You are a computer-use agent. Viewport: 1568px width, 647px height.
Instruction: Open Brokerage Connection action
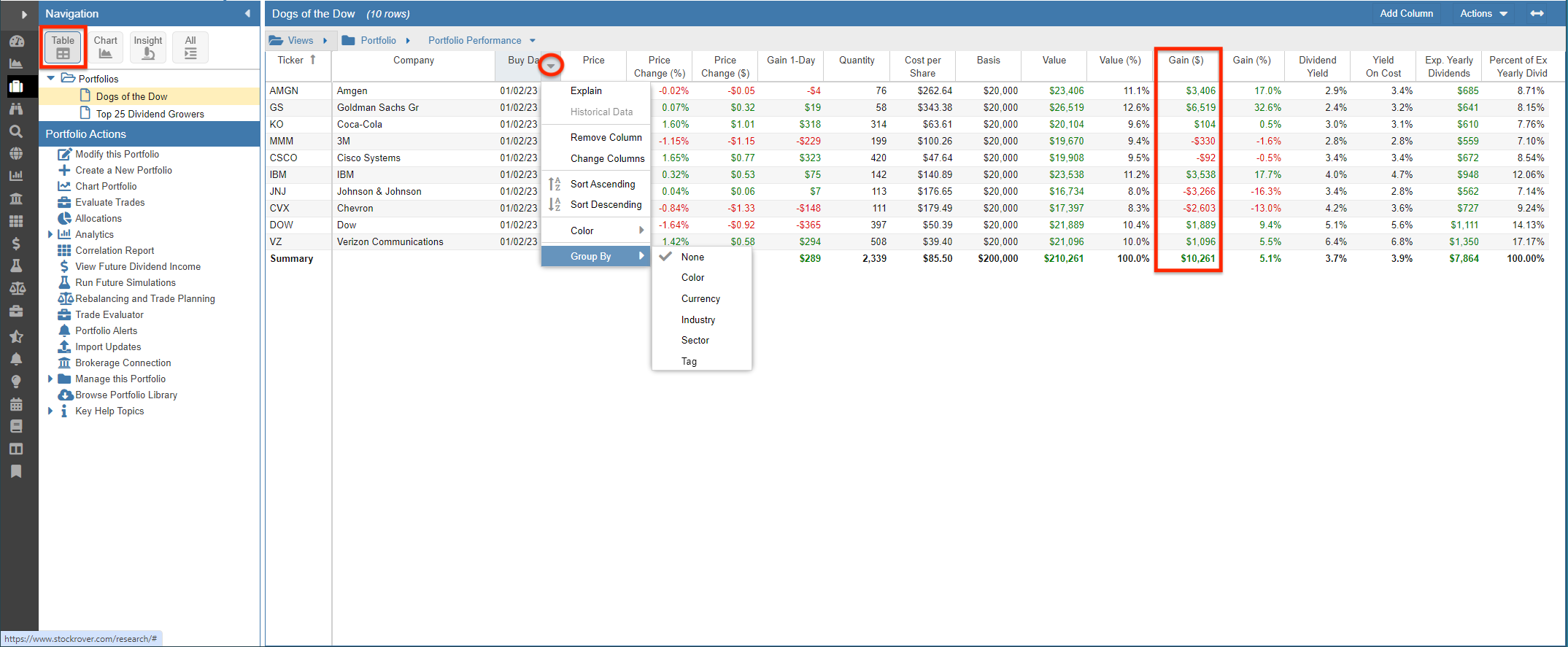(123, 363)
